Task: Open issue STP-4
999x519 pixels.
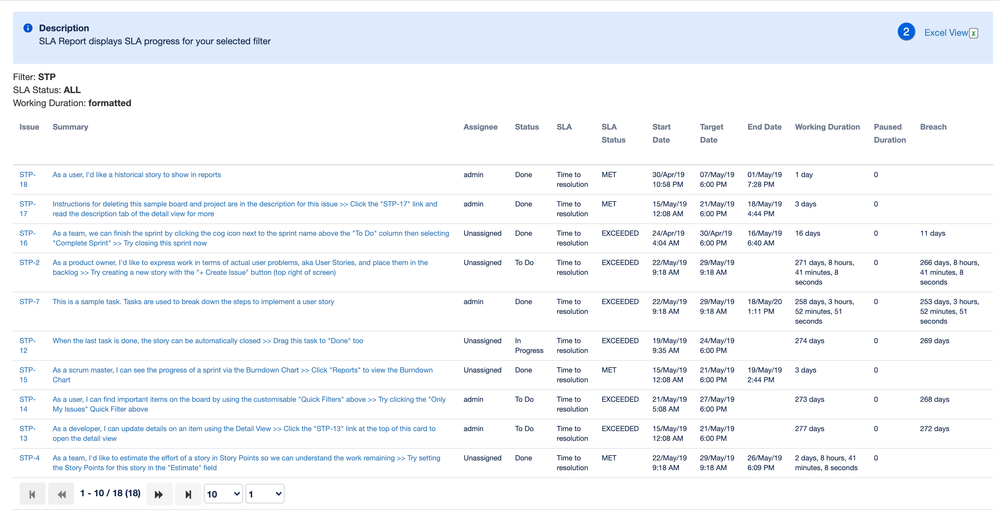Action: tap(29, 458)
